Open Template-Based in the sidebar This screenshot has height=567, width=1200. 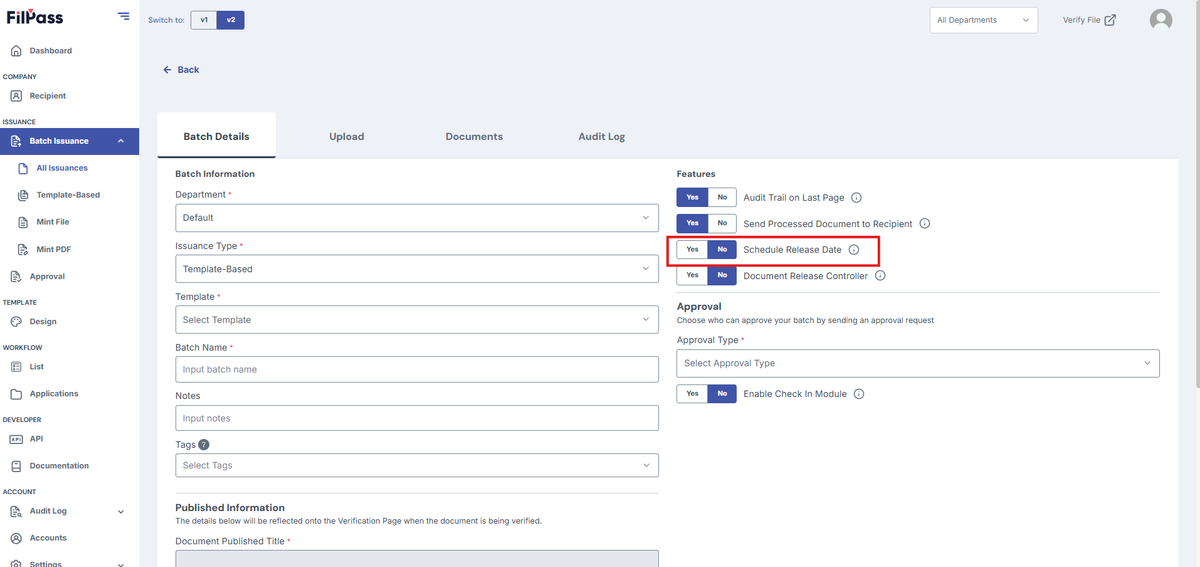click(69, 195)
